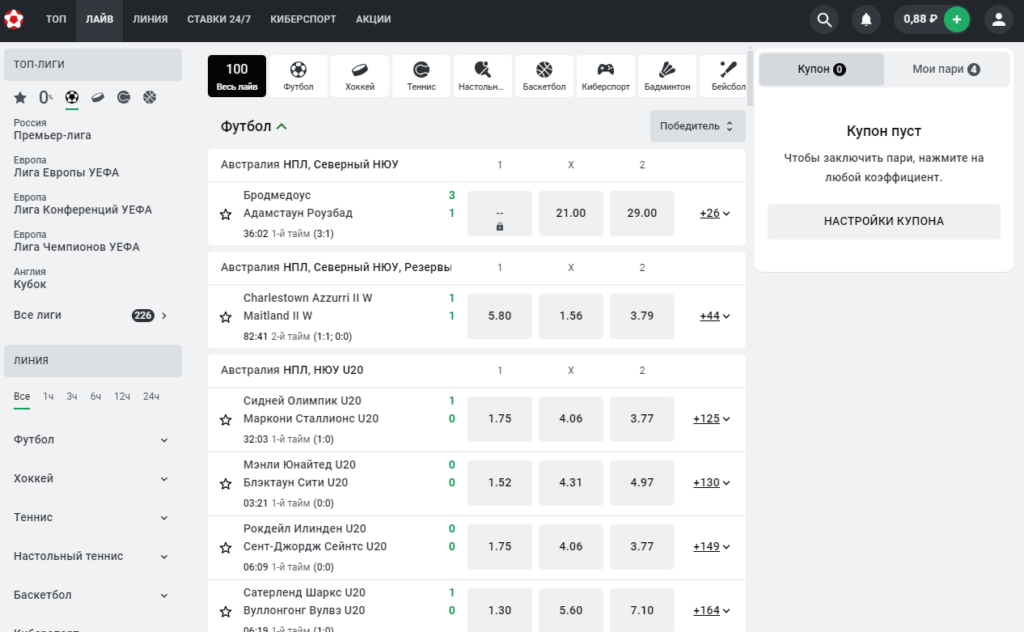The image size is (1024, 632).
Task: Select Баскетбол sport icon filter
Action: click(544, 76)
